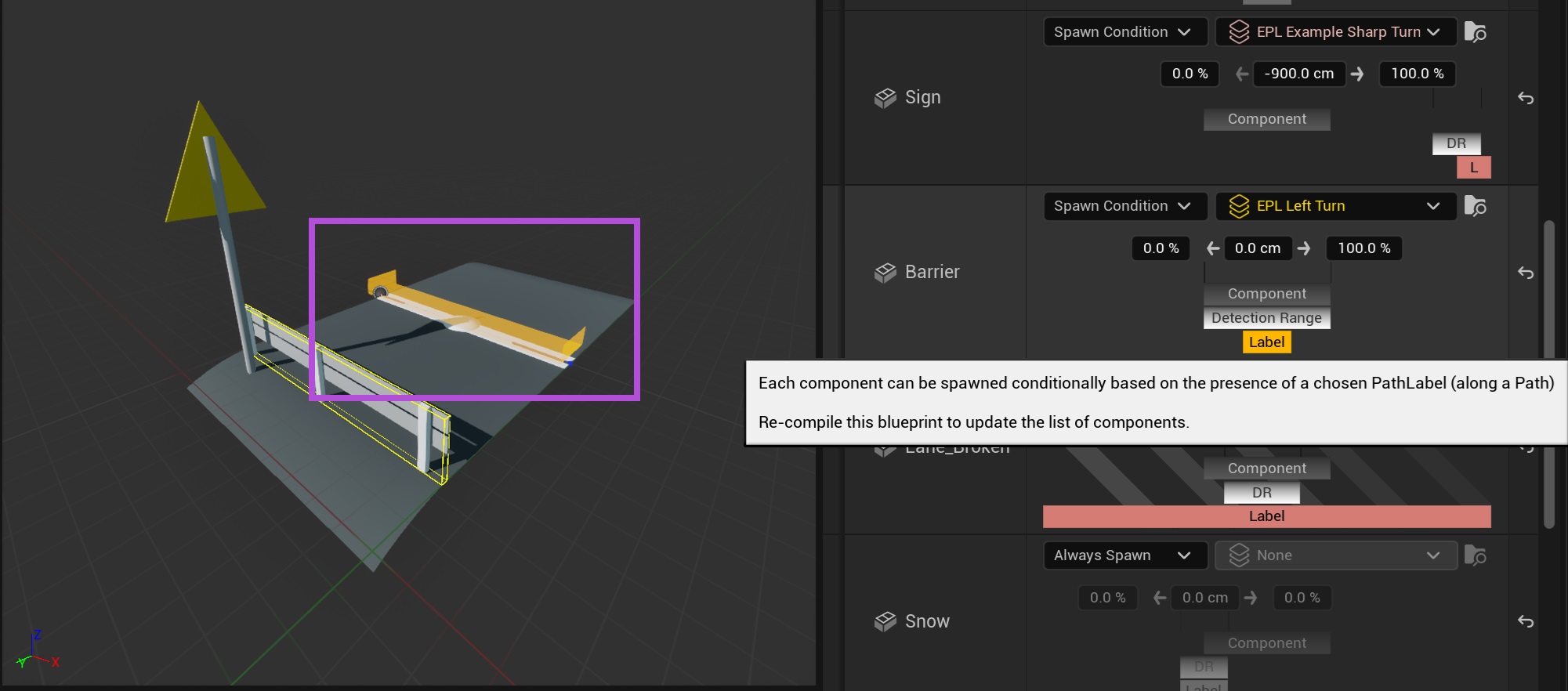Click the -900.0 cm offset field
The image size is (1568, 691).
pos(1298,74)
